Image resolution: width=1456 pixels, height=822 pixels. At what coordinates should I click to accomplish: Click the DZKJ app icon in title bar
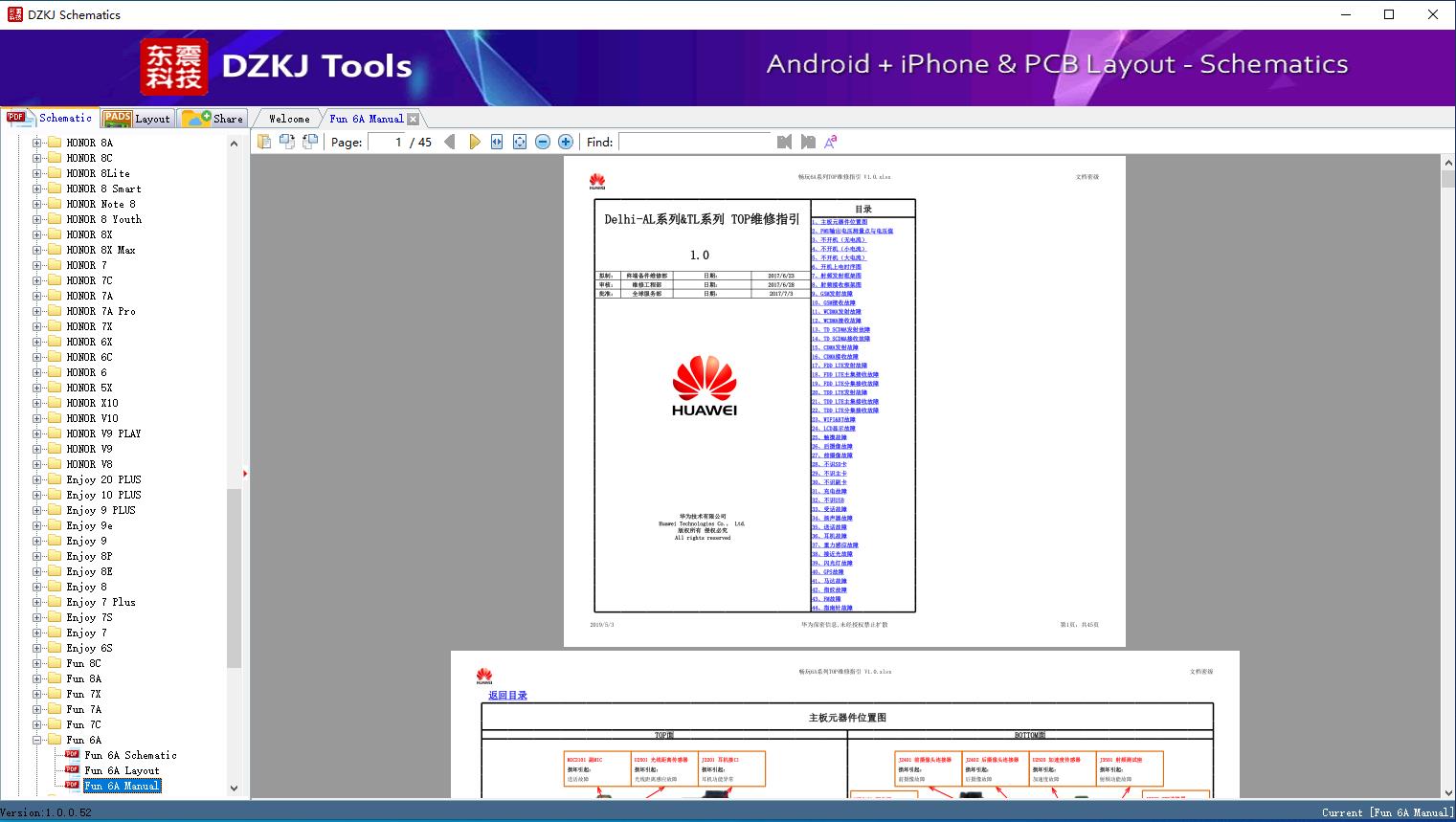pyautogui.click(x=14, y=14)
